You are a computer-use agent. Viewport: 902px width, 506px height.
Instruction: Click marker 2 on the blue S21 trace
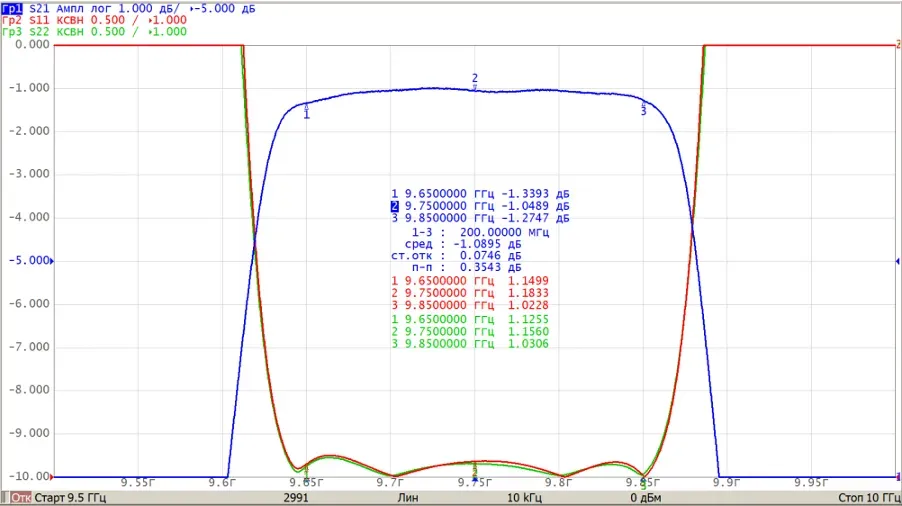click(x=475, y=82)
